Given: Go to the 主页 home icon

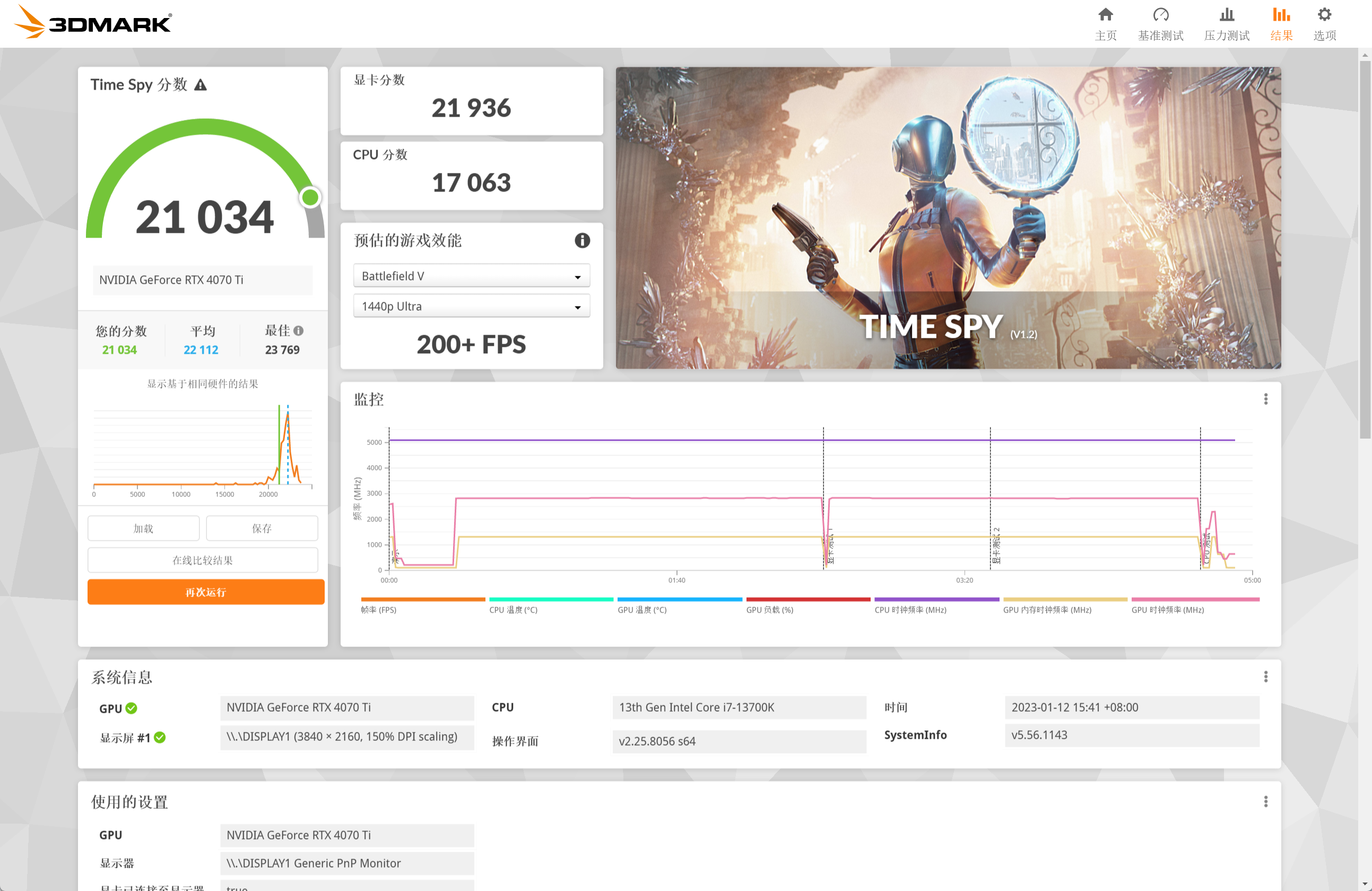Looking at the screenshot, I should point(1105,14).
